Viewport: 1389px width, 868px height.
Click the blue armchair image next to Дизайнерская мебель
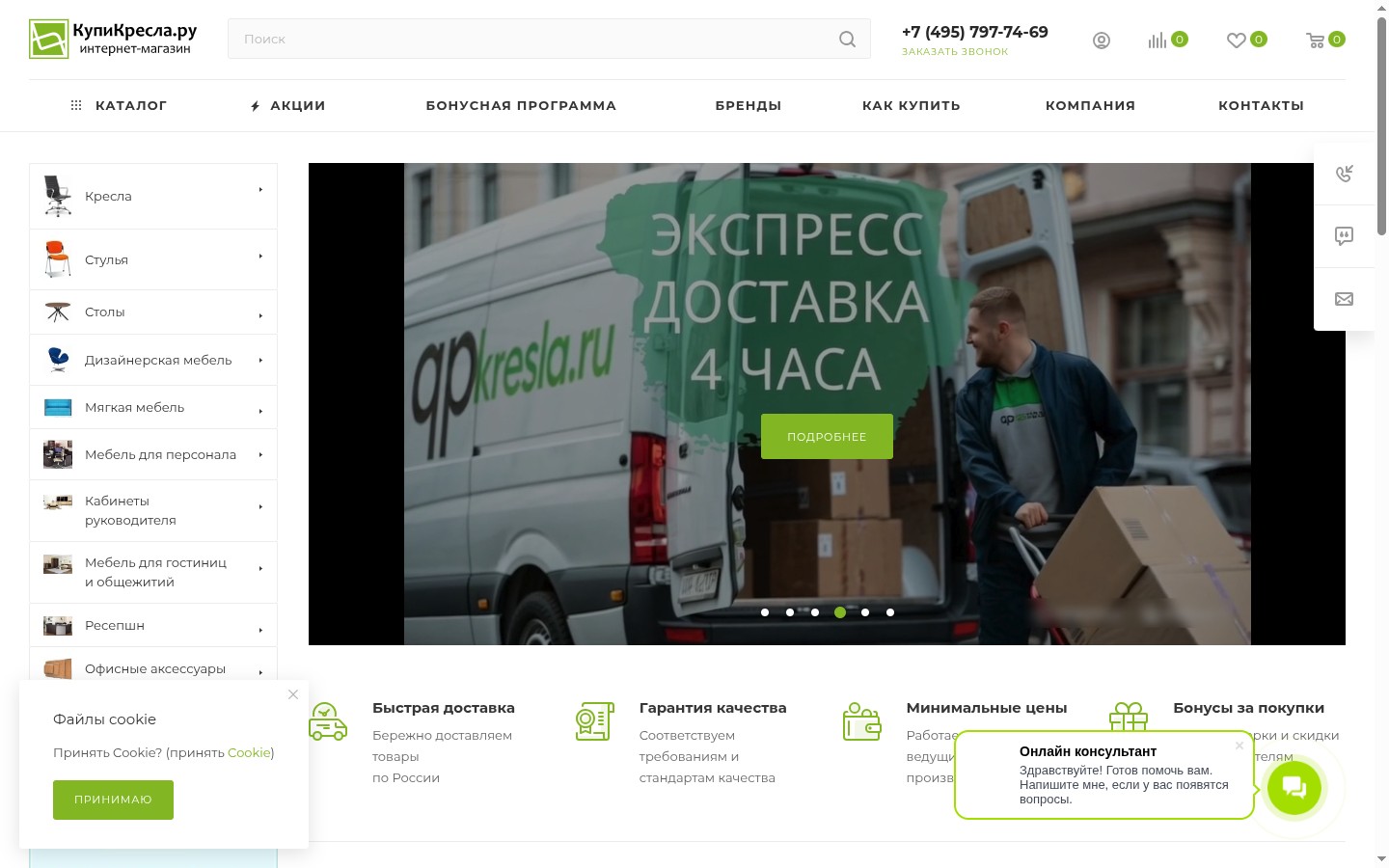pos(58,360)
